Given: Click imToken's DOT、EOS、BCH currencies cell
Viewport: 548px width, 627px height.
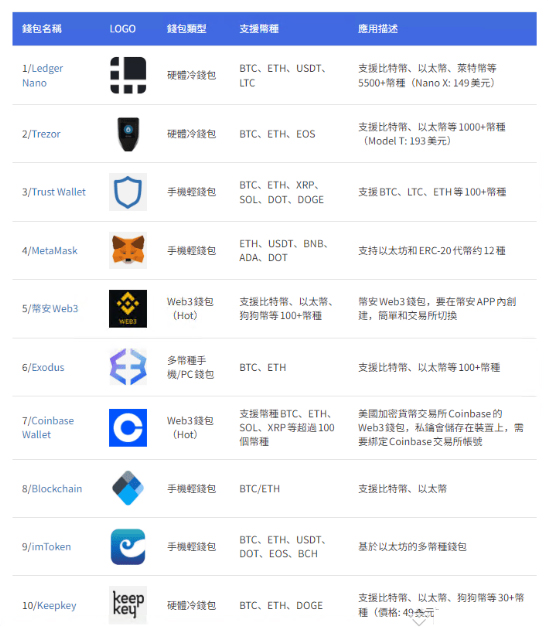Looking at the screenshot, I should (x=282, y=547).
